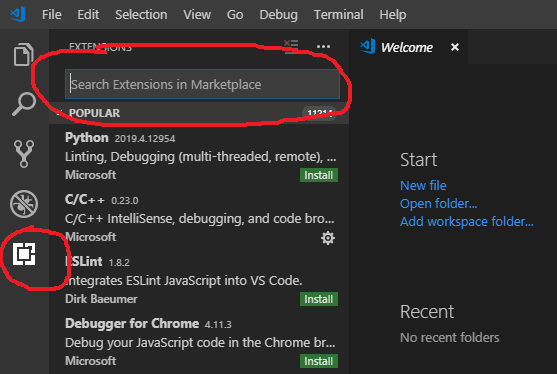The width and height of the screenshot is (557, 374).
Task: Open the Extensions panel more actions ellipsis
Action: [x=323, y=47]
